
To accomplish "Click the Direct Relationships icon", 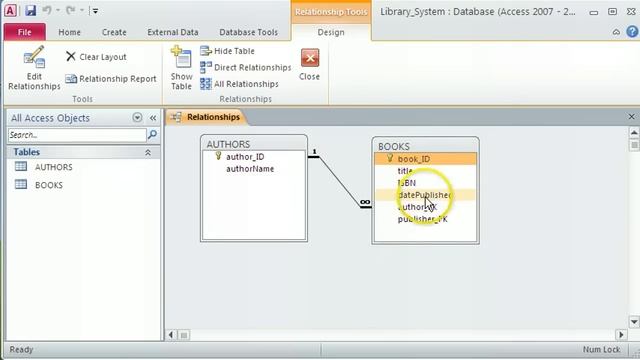I will pos(206,67).
